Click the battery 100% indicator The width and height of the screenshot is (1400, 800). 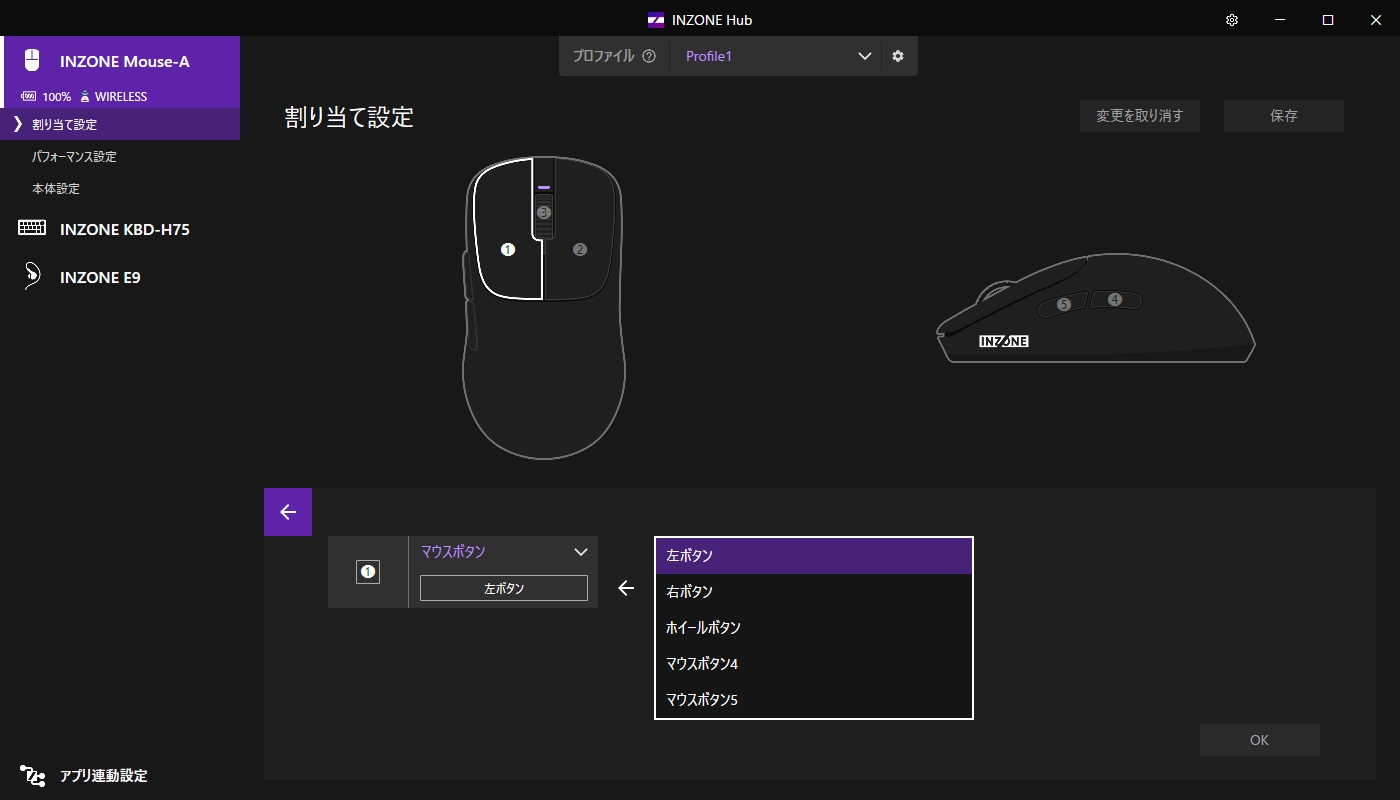click(x=46, y=97)
